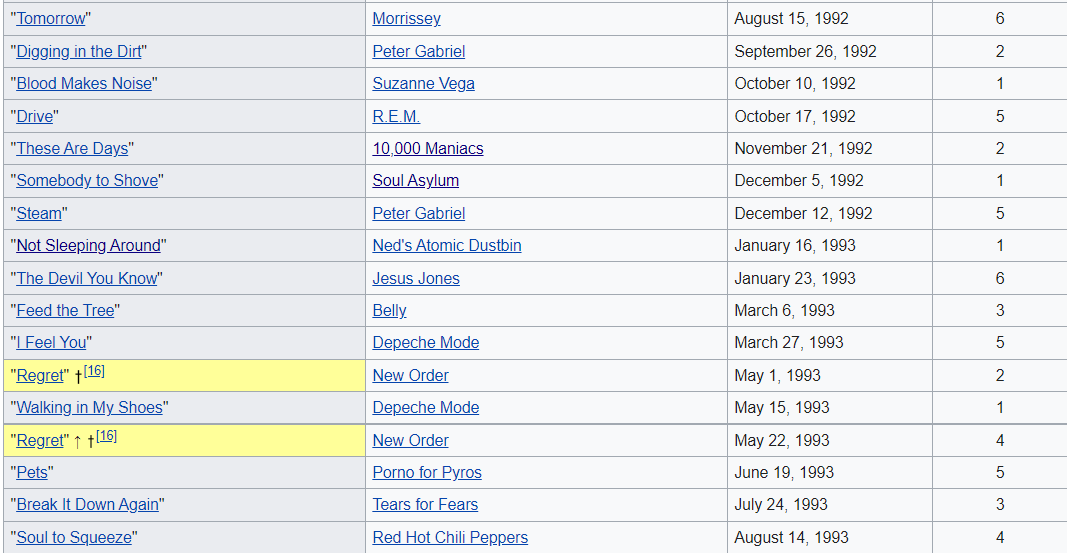Open Peter Gabriel link in Steam row
This screenshot has height=553, width=1067.
418,214
